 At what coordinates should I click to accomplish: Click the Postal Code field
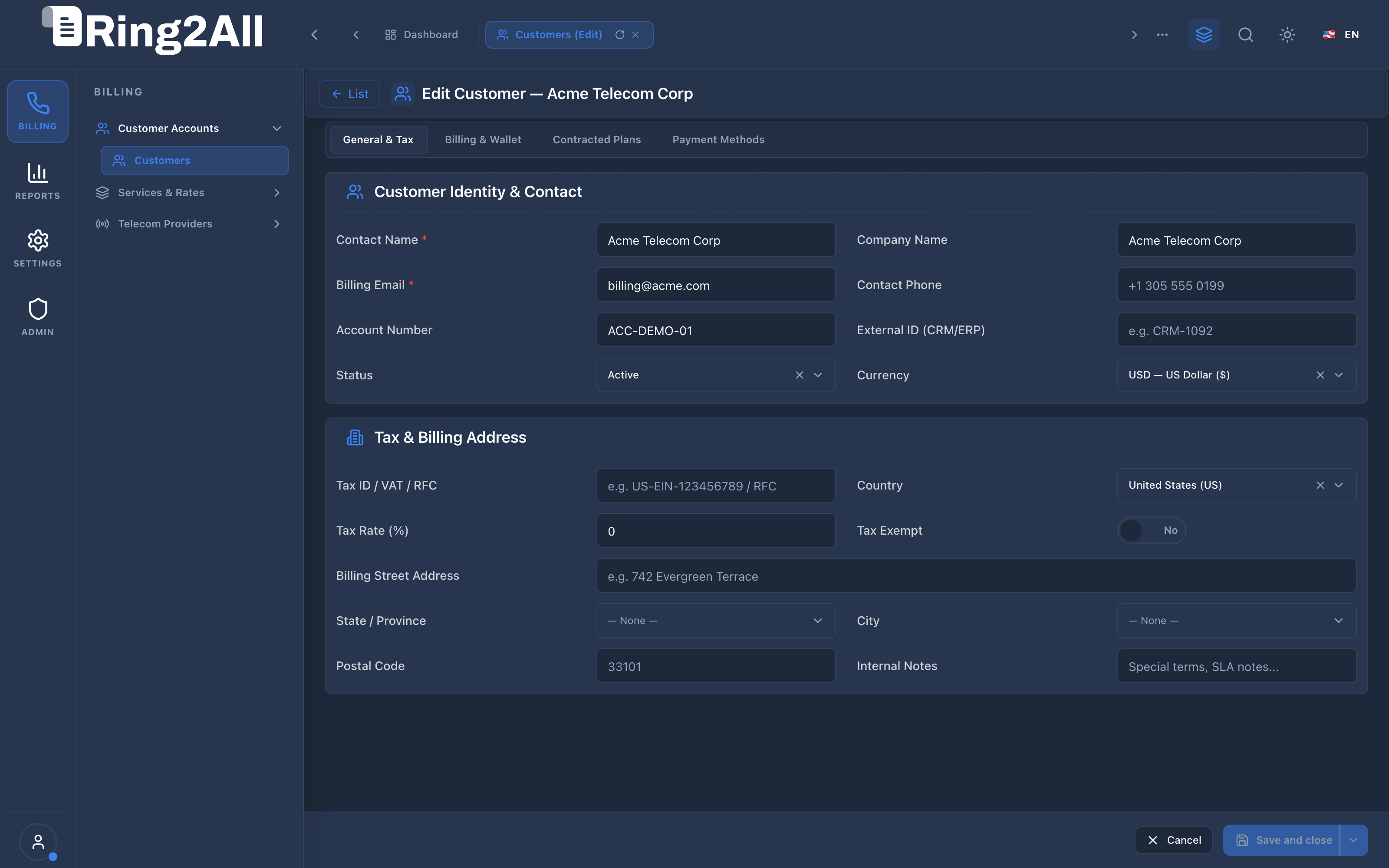click(x=716, y=666)
